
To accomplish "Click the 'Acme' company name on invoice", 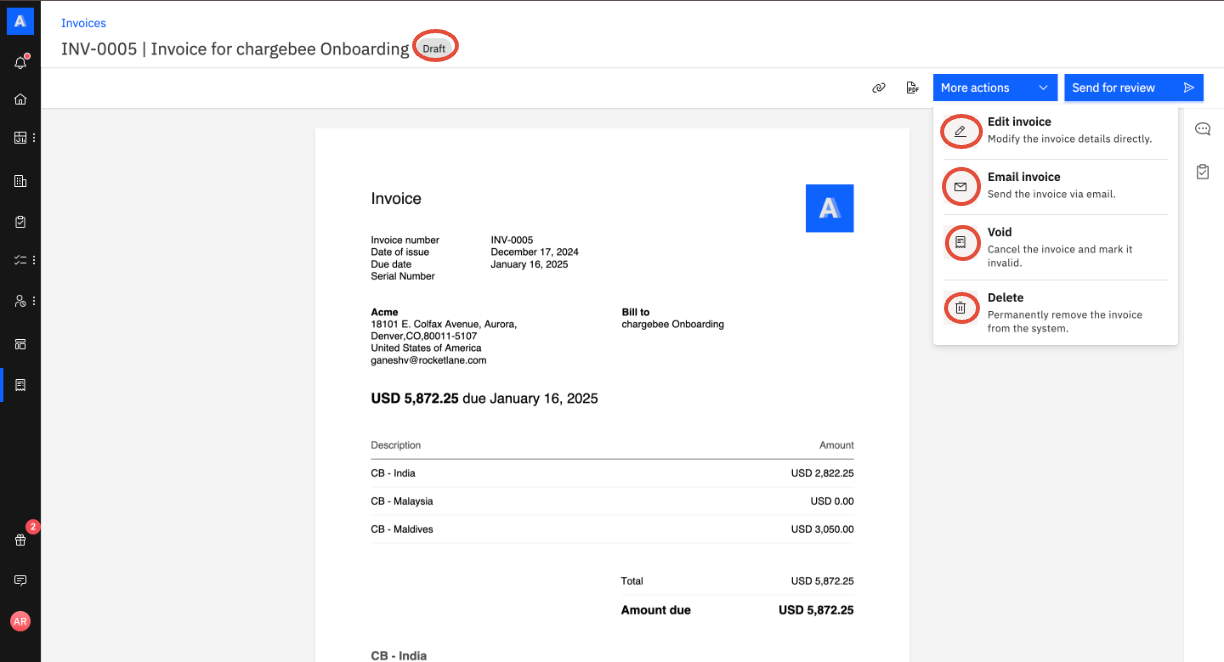I will coord(384,312).
